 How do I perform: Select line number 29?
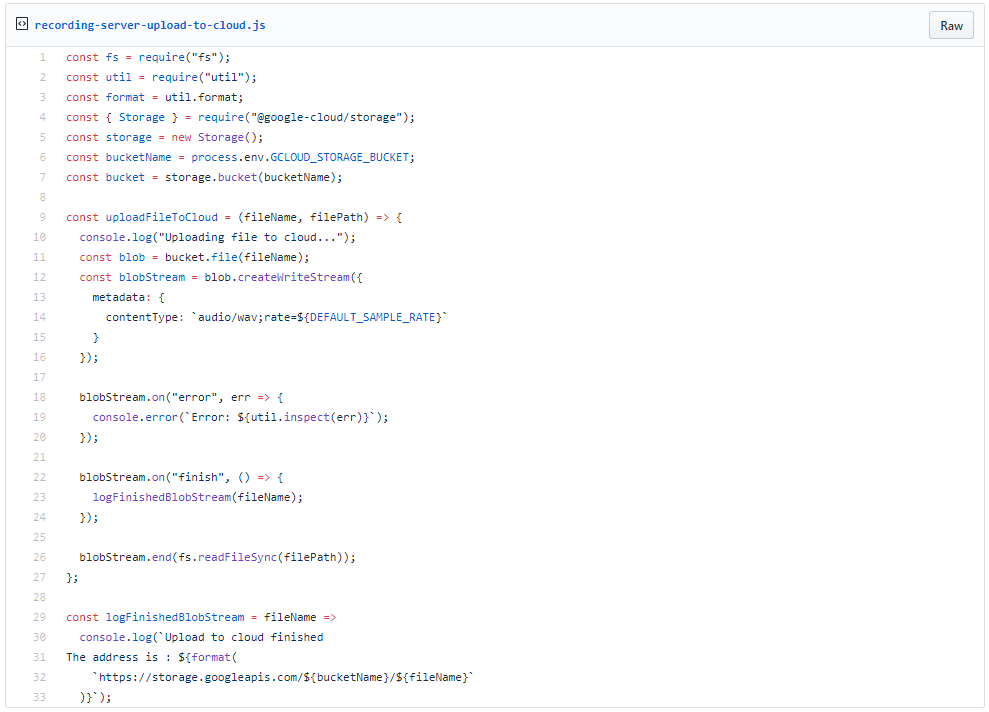coord(40,617)
